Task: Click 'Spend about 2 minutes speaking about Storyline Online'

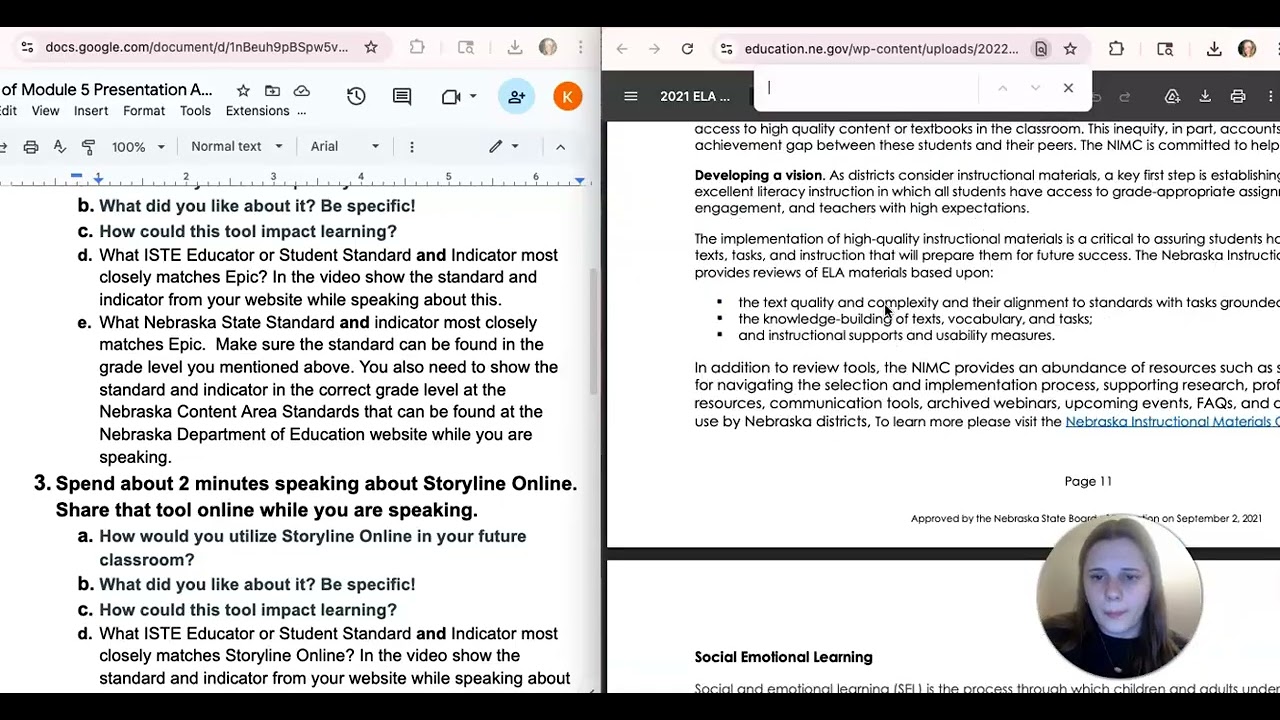Action: click(316, 484)
